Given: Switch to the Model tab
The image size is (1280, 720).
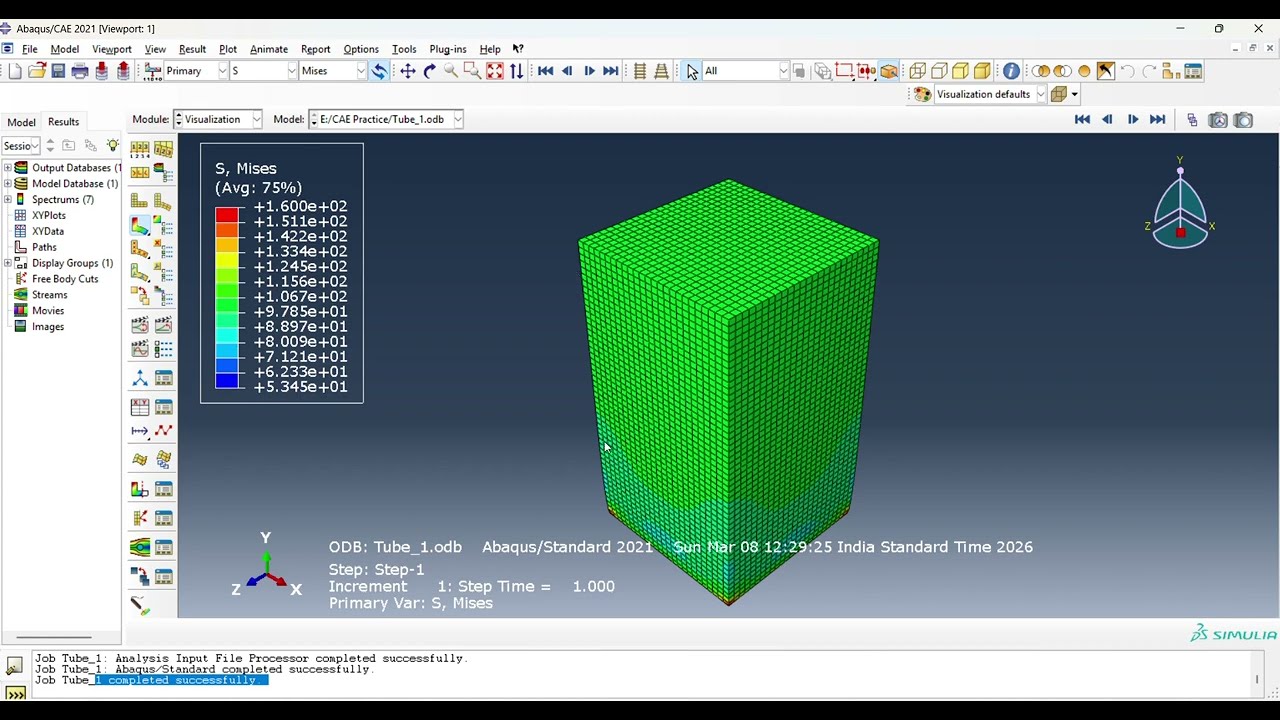Looking at the screenshot, I should pyautogui.click(x=21, y=122).
